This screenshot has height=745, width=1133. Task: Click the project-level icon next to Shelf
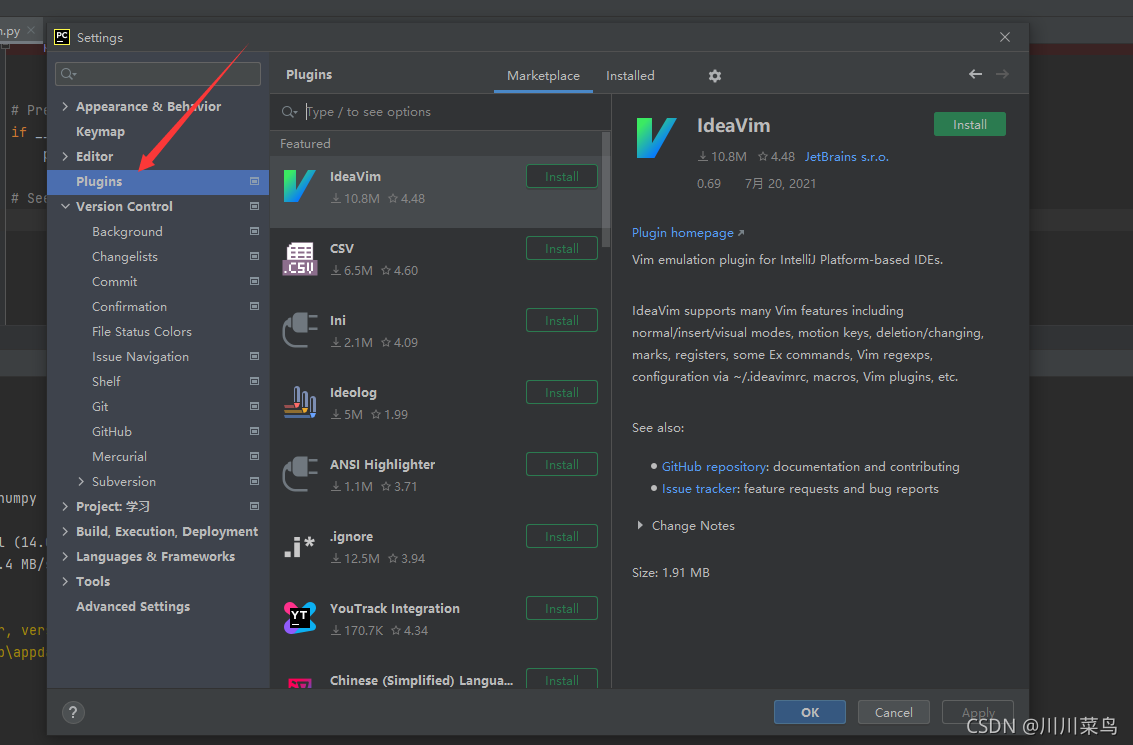coord(254,382)
